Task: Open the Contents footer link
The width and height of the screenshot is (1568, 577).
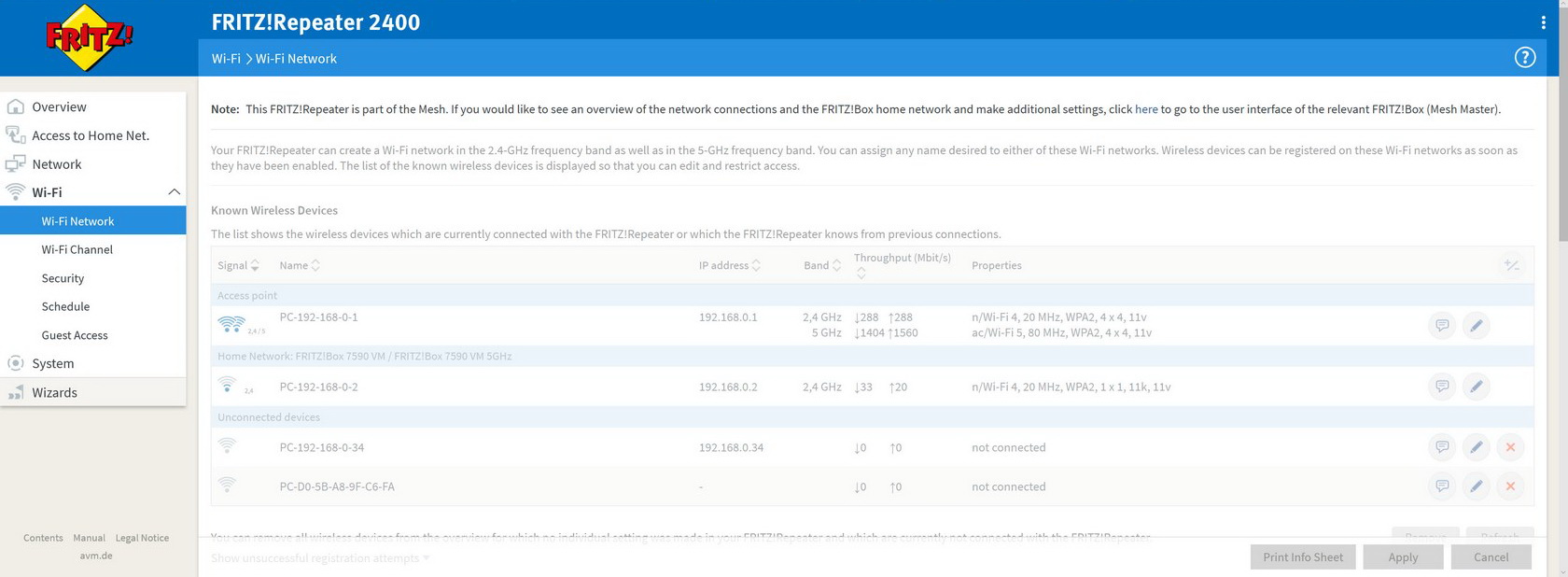Action: [x=43, y=538]
